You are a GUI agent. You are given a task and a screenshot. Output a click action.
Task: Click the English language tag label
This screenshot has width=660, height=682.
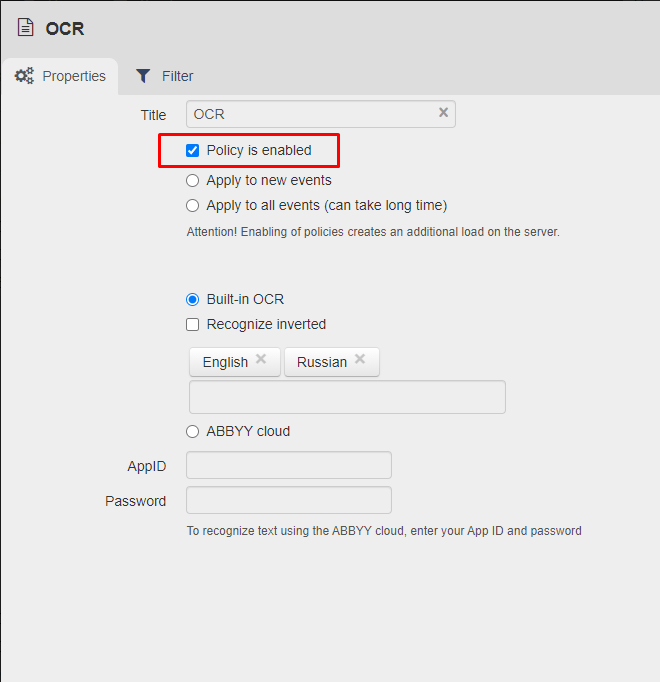point(225,362)
